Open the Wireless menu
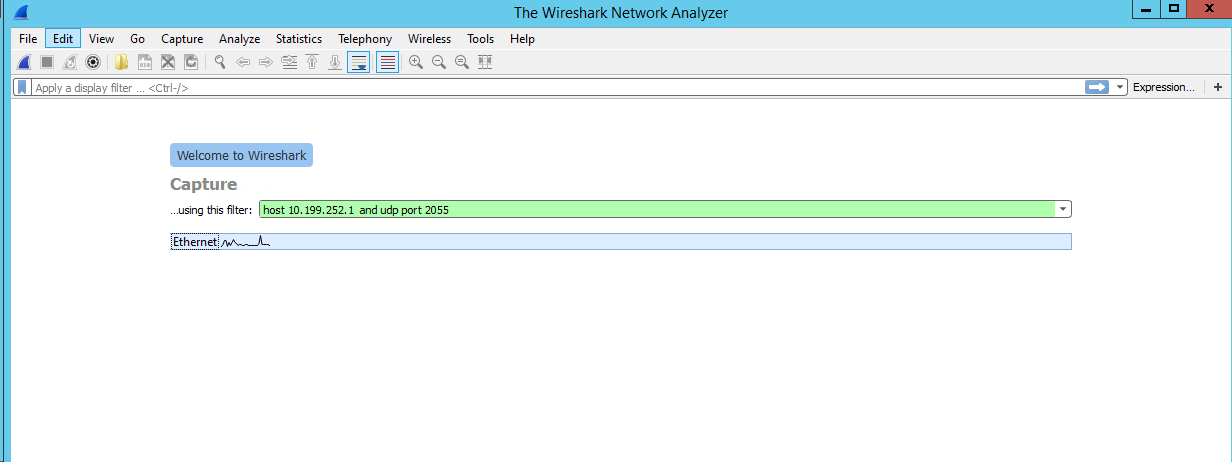Image resolution: width=1232 pixels, height=462 pixels. 429,39
